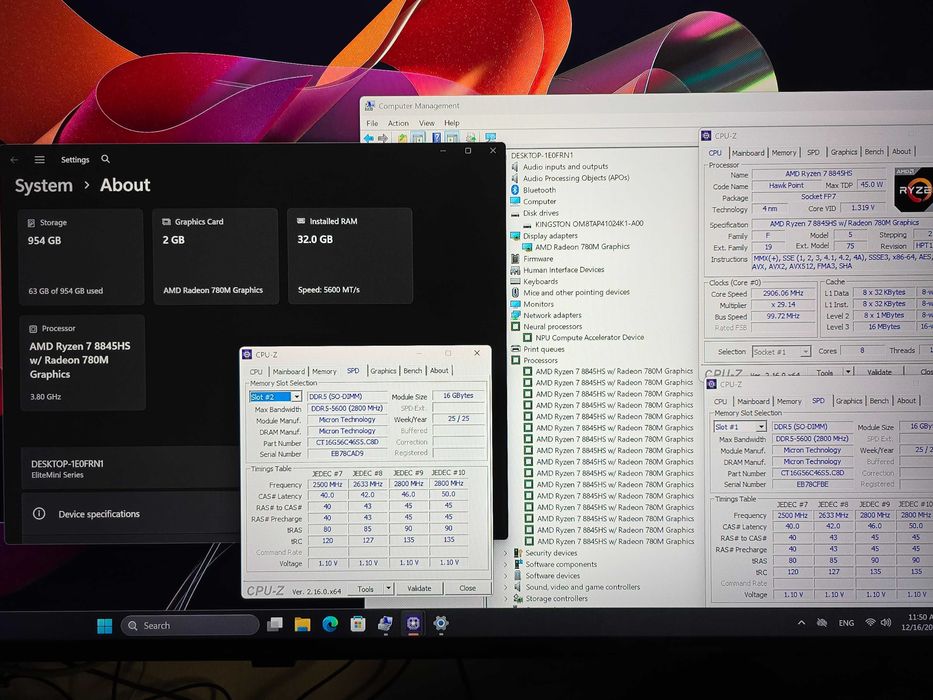
Task: Click the Graphics Card 2 GB card
Action: tap(215, 257)
